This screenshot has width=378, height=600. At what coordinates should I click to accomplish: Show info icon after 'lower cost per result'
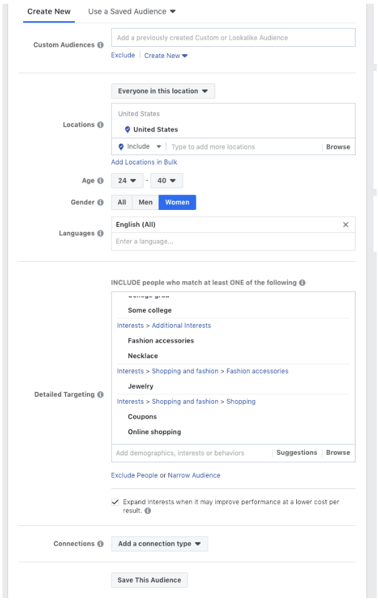click(x=148, y=511)
